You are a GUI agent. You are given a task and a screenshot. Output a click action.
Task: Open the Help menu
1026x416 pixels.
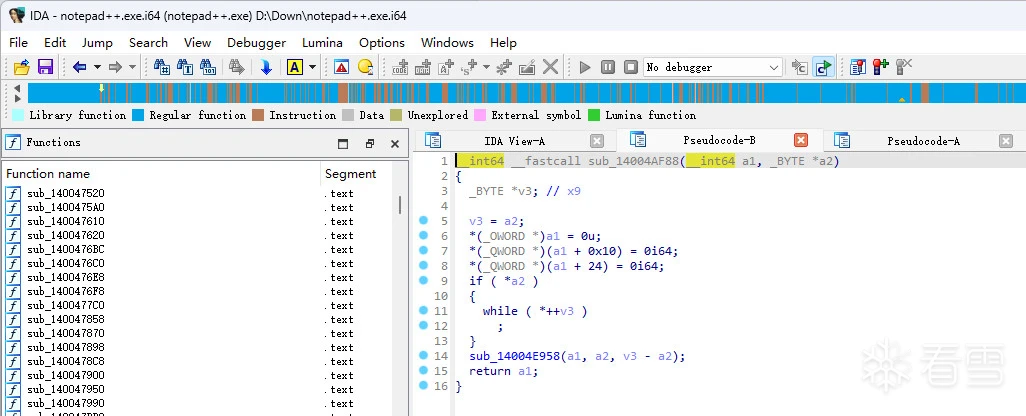(x=503, y=43)
